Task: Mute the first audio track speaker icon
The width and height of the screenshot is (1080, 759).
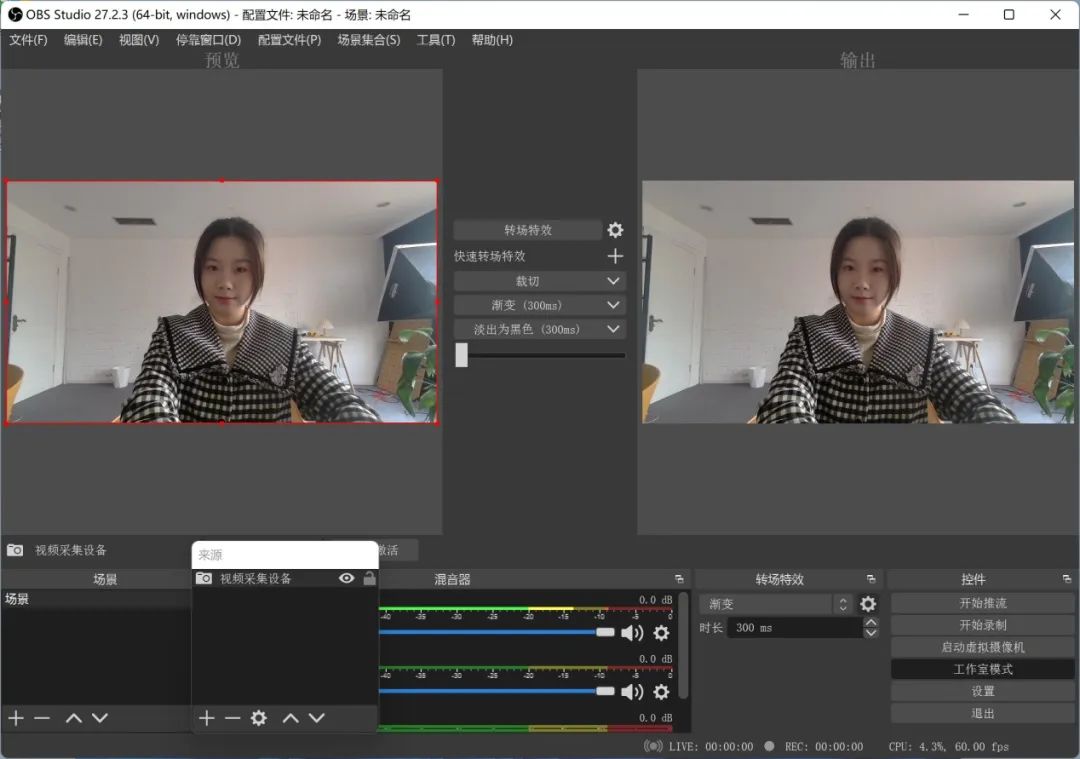Action: click(633, 633)
